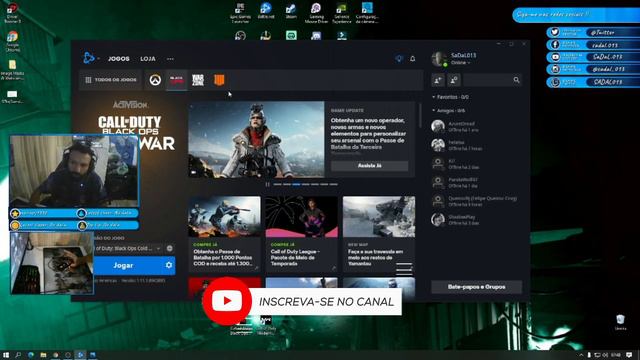Open the GeForce Experience desktop shortcut
This screenshot has height=360, width=640.
point(342,13)
